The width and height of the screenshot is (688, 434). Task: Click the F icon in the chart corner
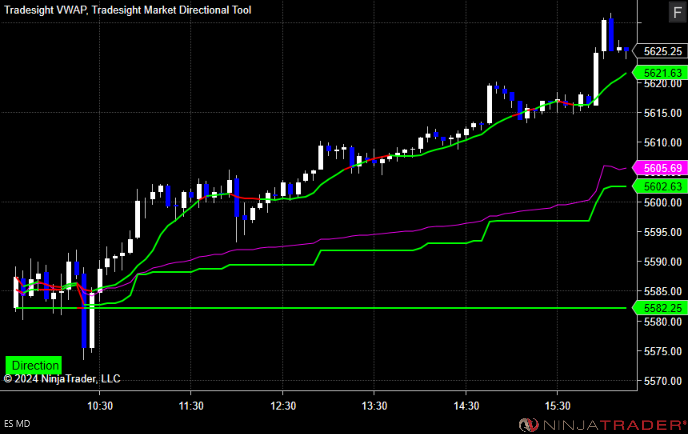pos(677,12)
